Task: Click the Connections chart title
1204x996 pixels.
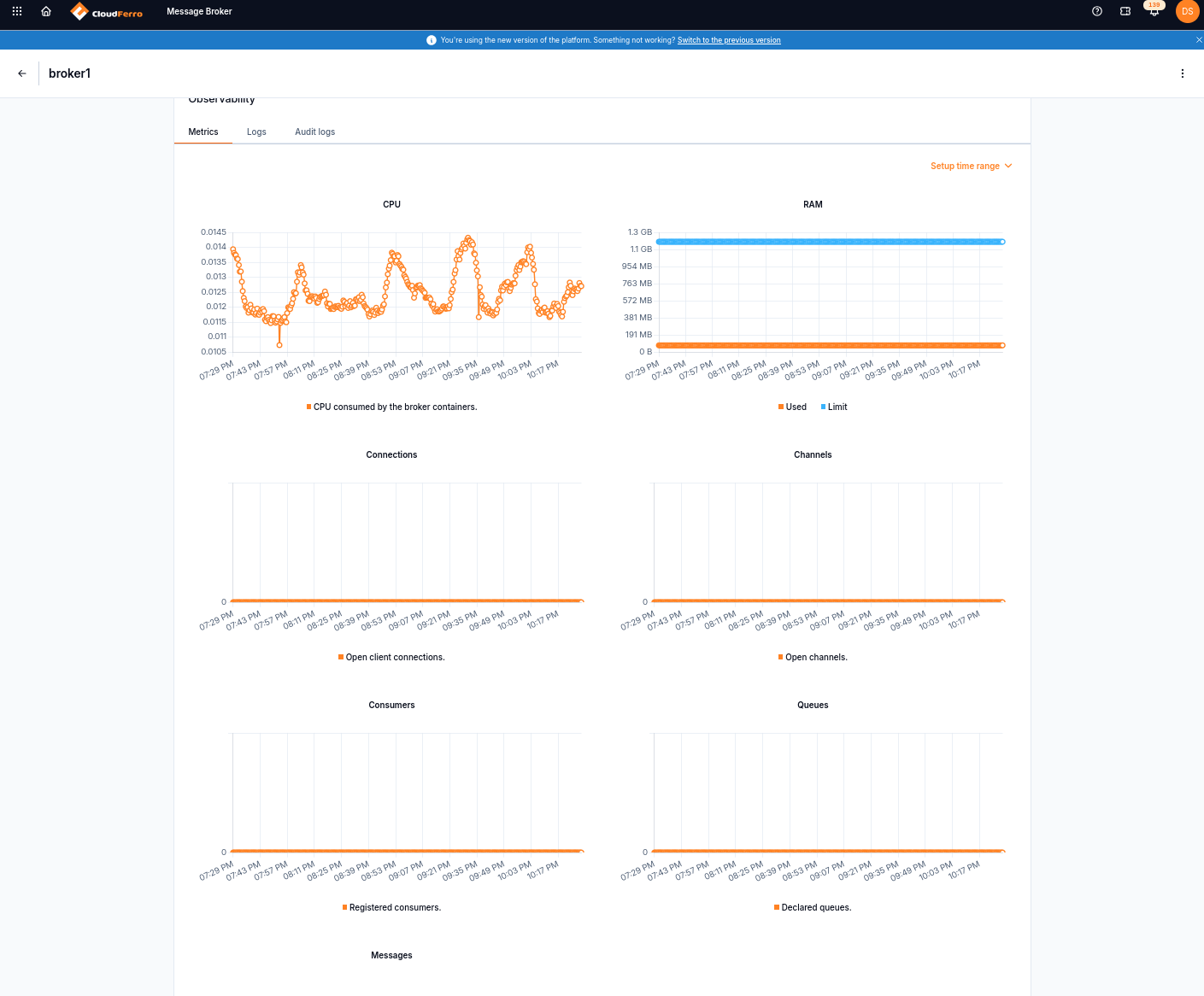Action: tap(392, 454)
